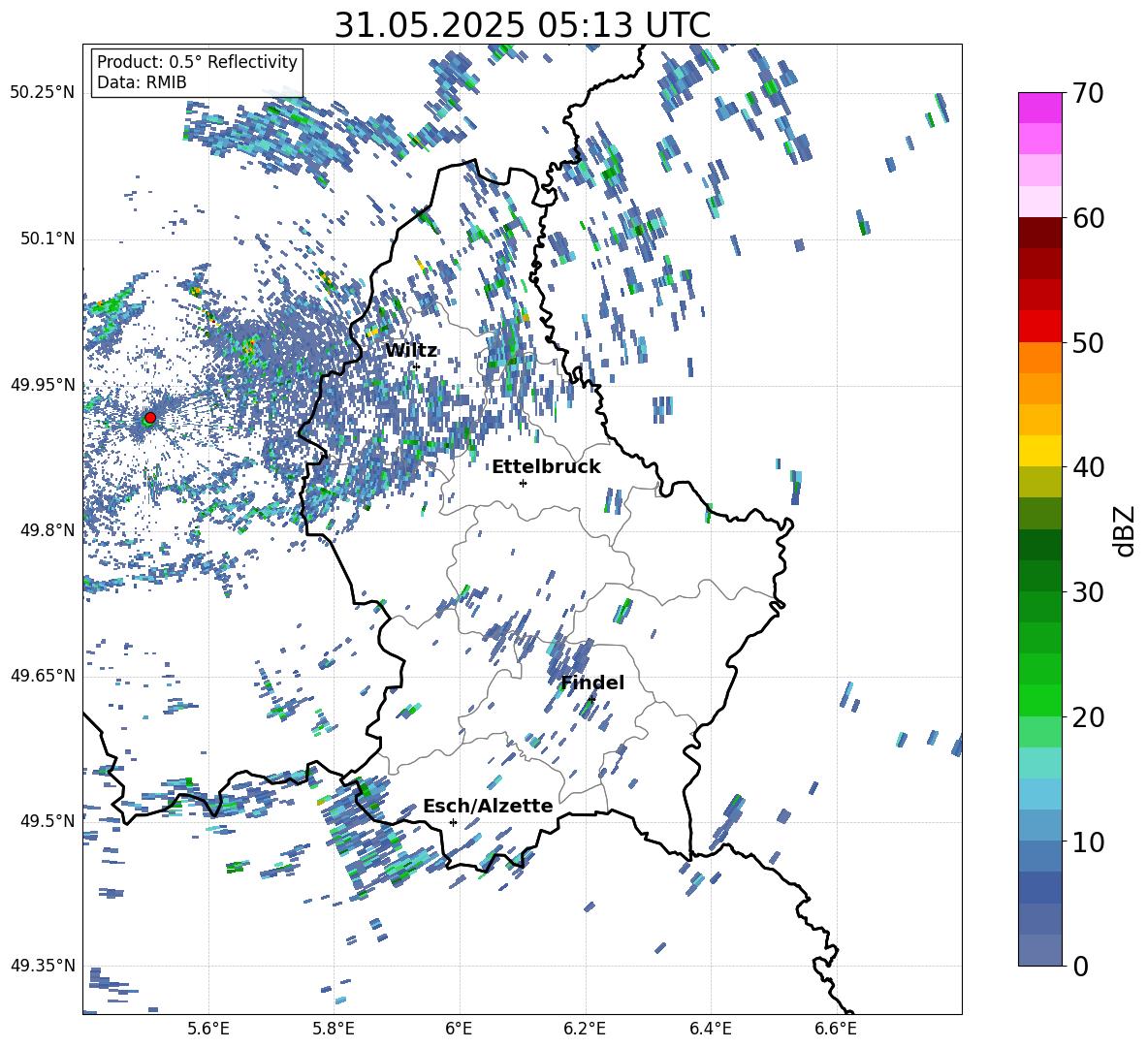1148x1048 pixels.
Task: Click the 6.6°E longitude label
Action: tap(836, 1029)
